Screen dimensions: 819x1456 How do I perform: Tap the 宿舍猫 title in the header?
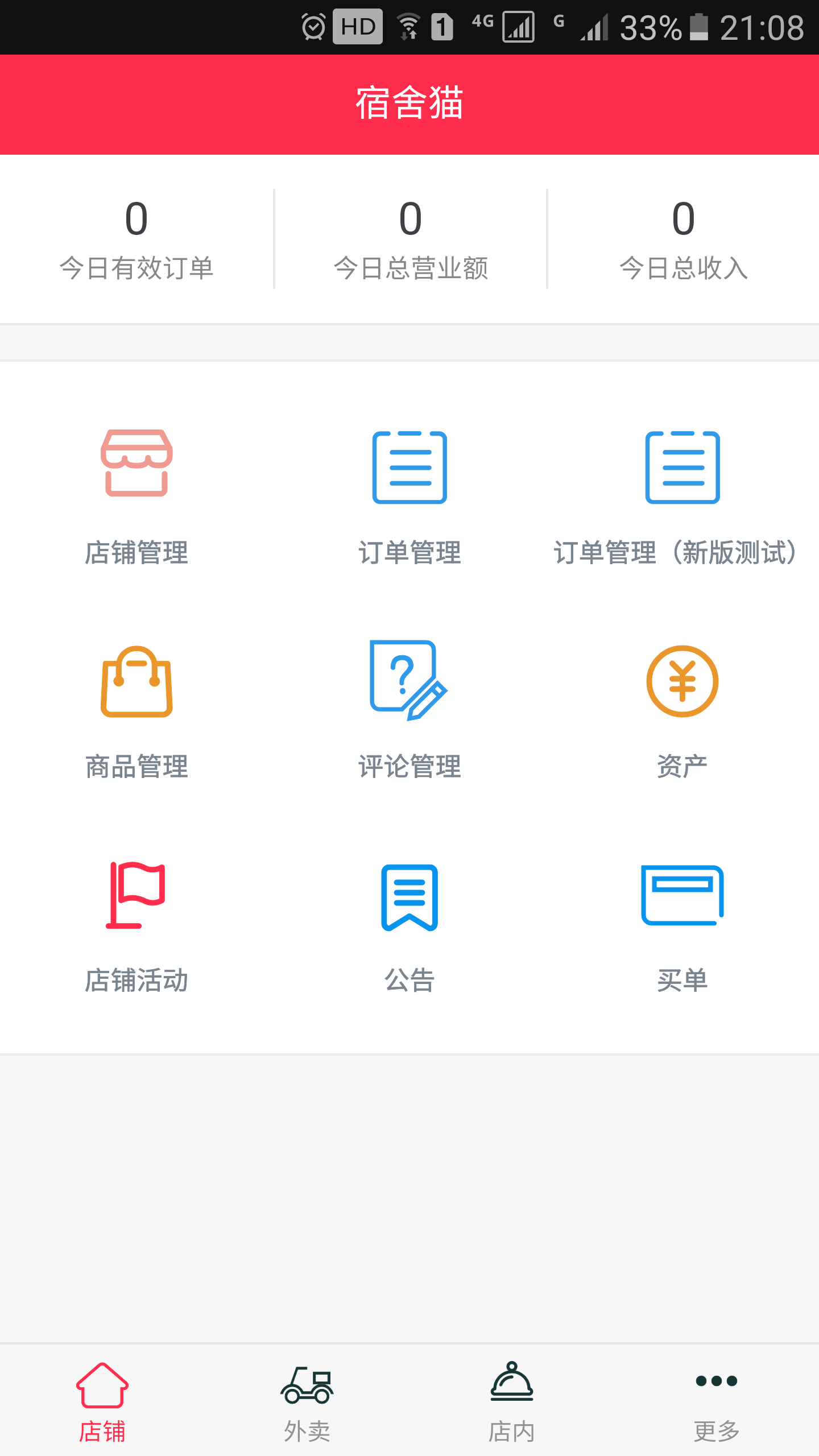coord(409,103)
